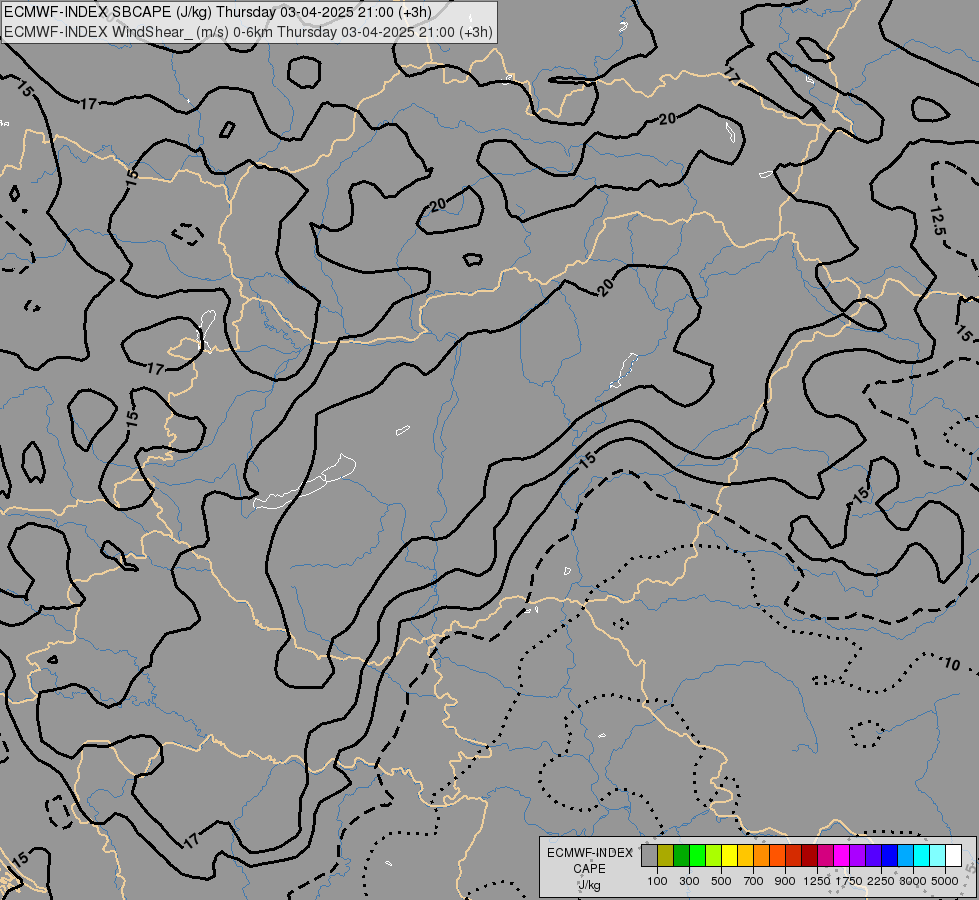
Task: Pick the dark red legend swatch
Action: coord(810,855)
